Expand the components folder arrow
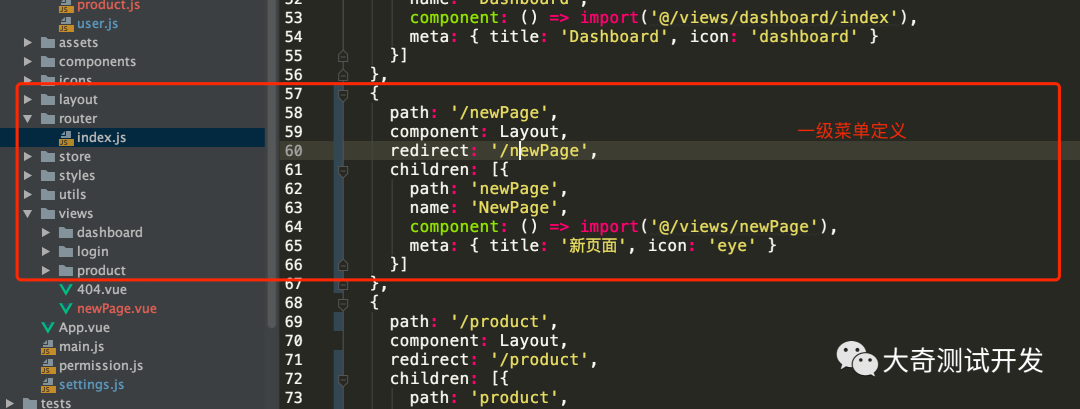 [28, 61]
